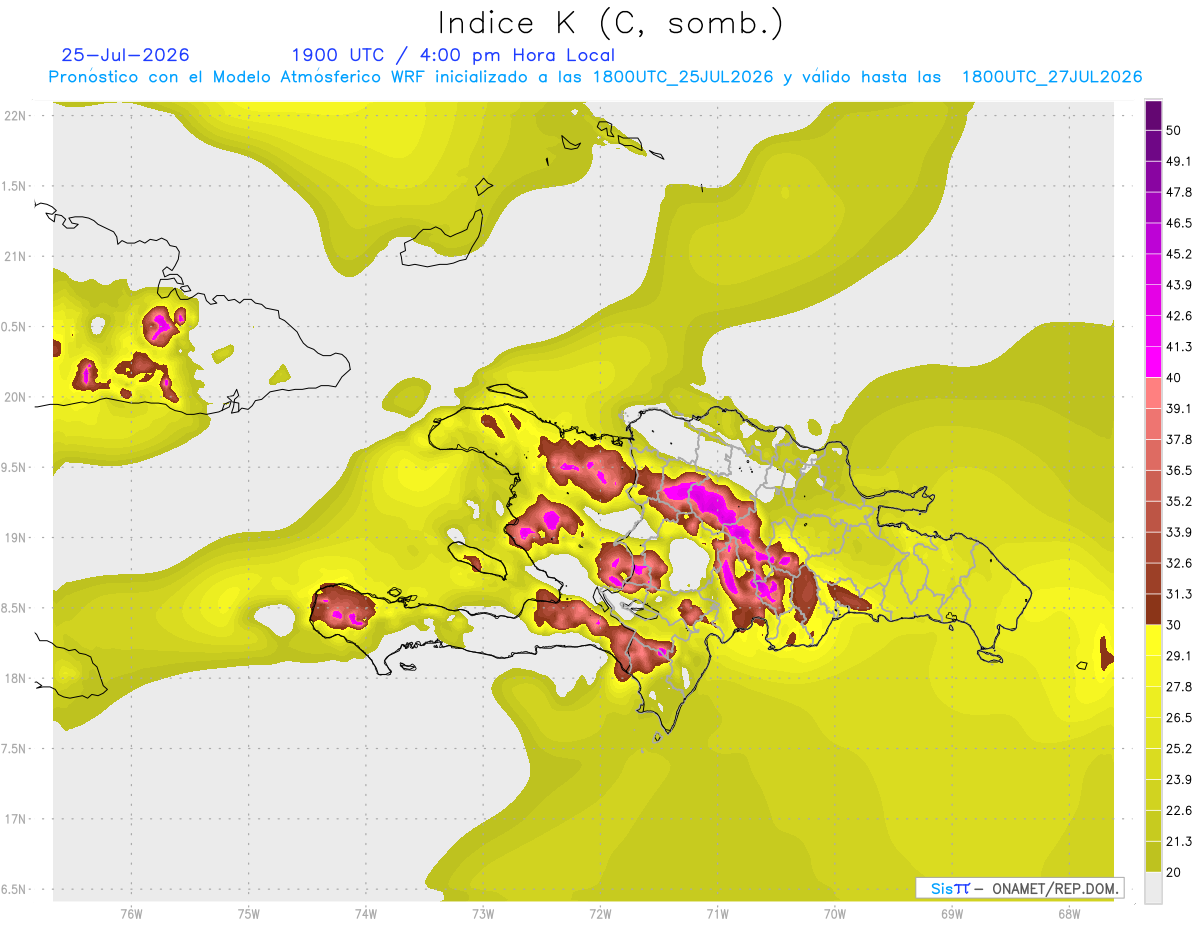This screenshot has height=927, width=1200.
Task: Click the latitude axis label "21N"
Action: tap(15, 257)
